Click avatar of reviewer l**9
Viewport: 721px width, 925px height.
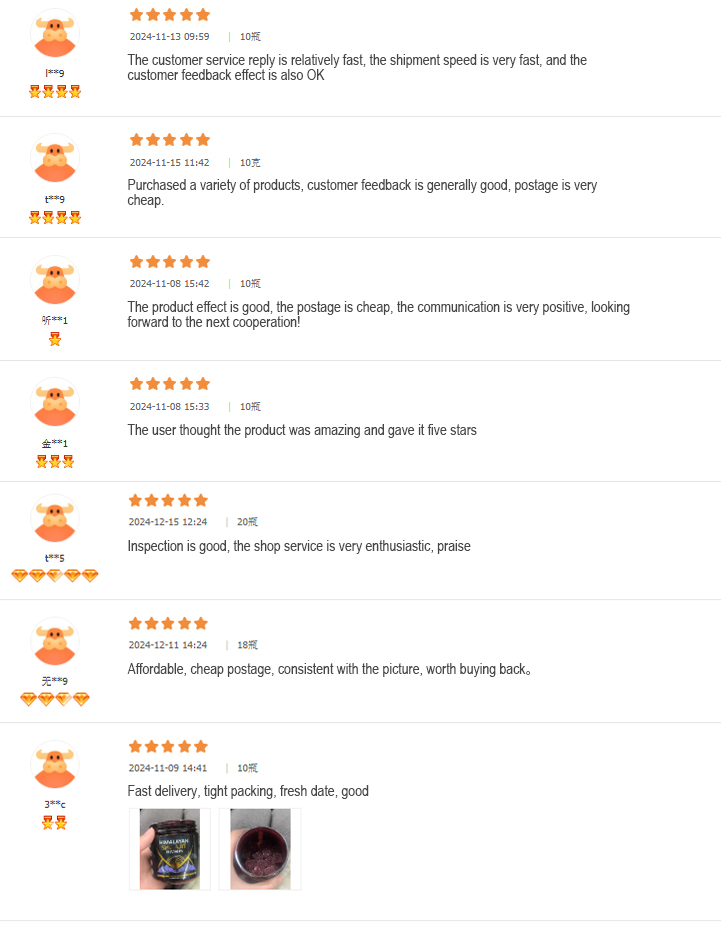(x=55, y=35)
